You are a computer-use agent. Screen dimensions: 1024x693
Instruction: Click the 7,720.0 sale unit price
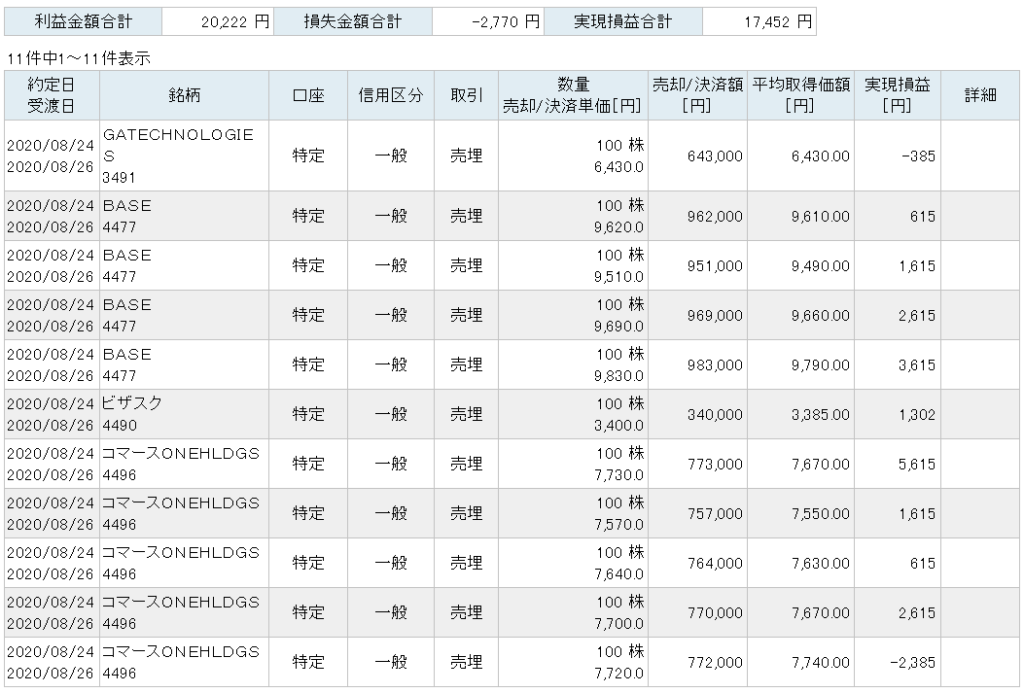pyautogui.click(x=618, y=673)
